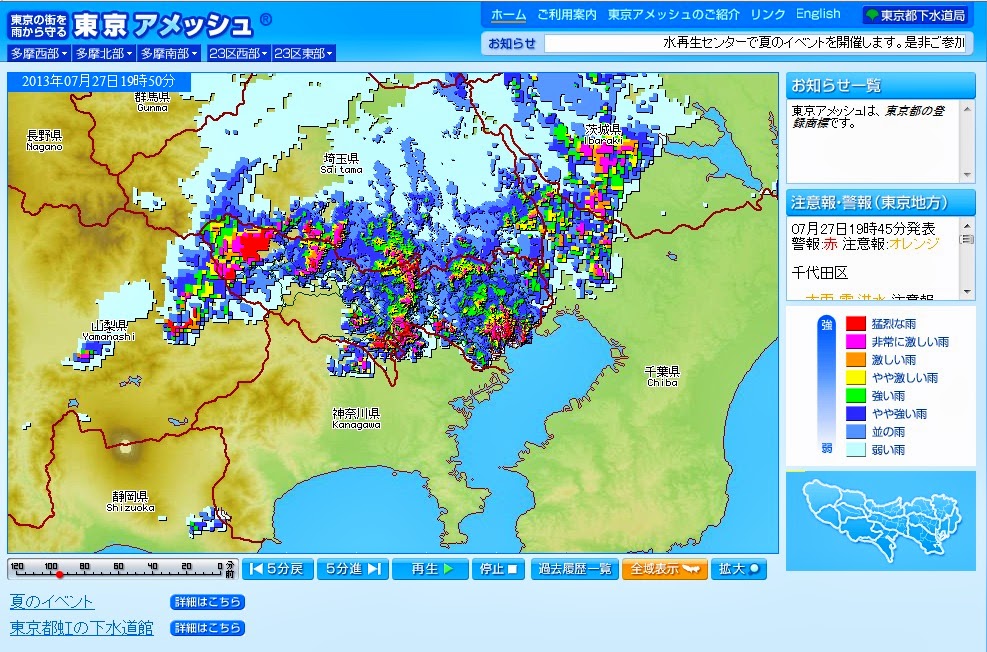
Task: Visit the 東京都下水道局 link
Action: coord(916,15)
